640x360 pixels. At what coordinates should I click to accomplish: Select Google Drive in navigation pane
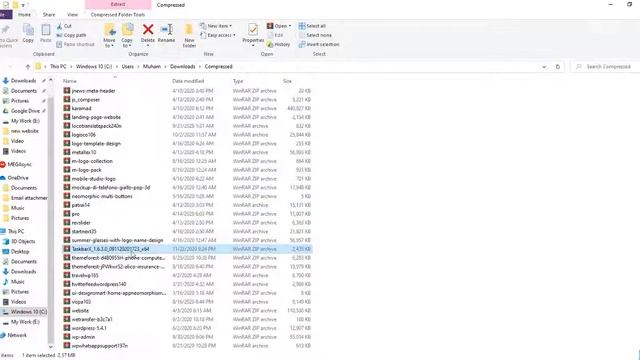click(x=25, y=111)
